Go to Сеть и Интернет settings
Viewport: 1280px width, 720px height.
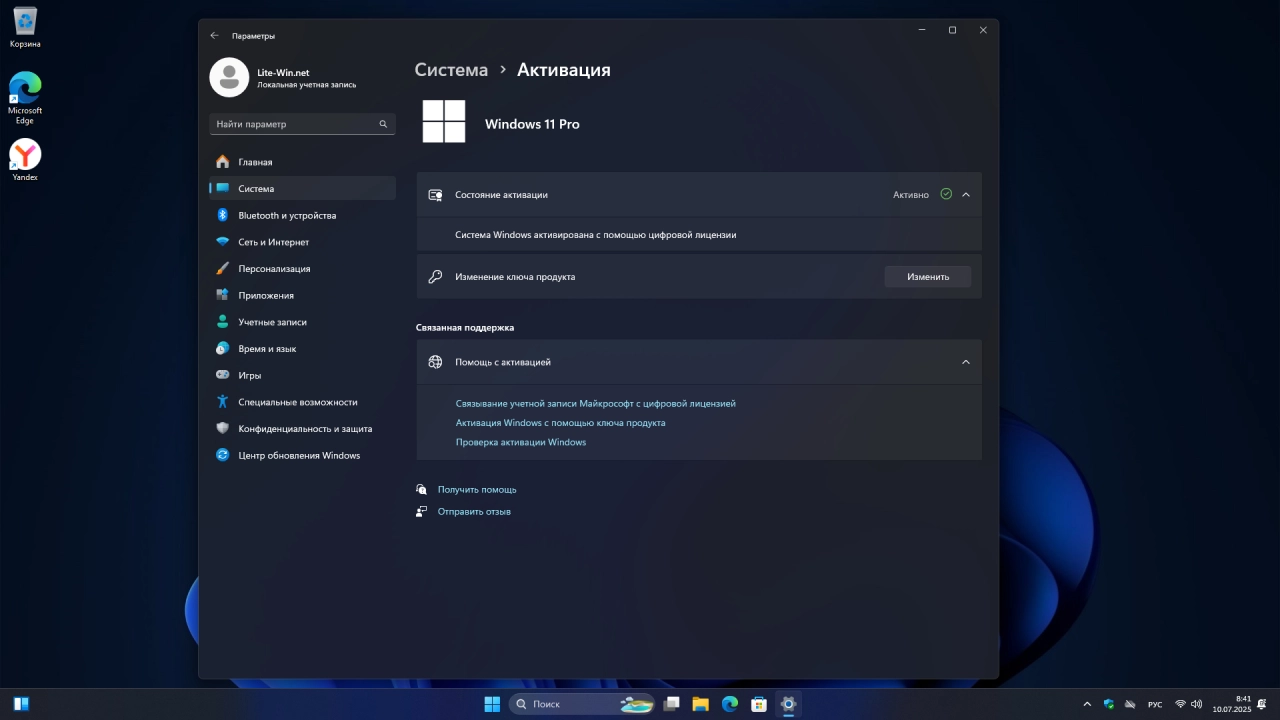pos(302,242)
